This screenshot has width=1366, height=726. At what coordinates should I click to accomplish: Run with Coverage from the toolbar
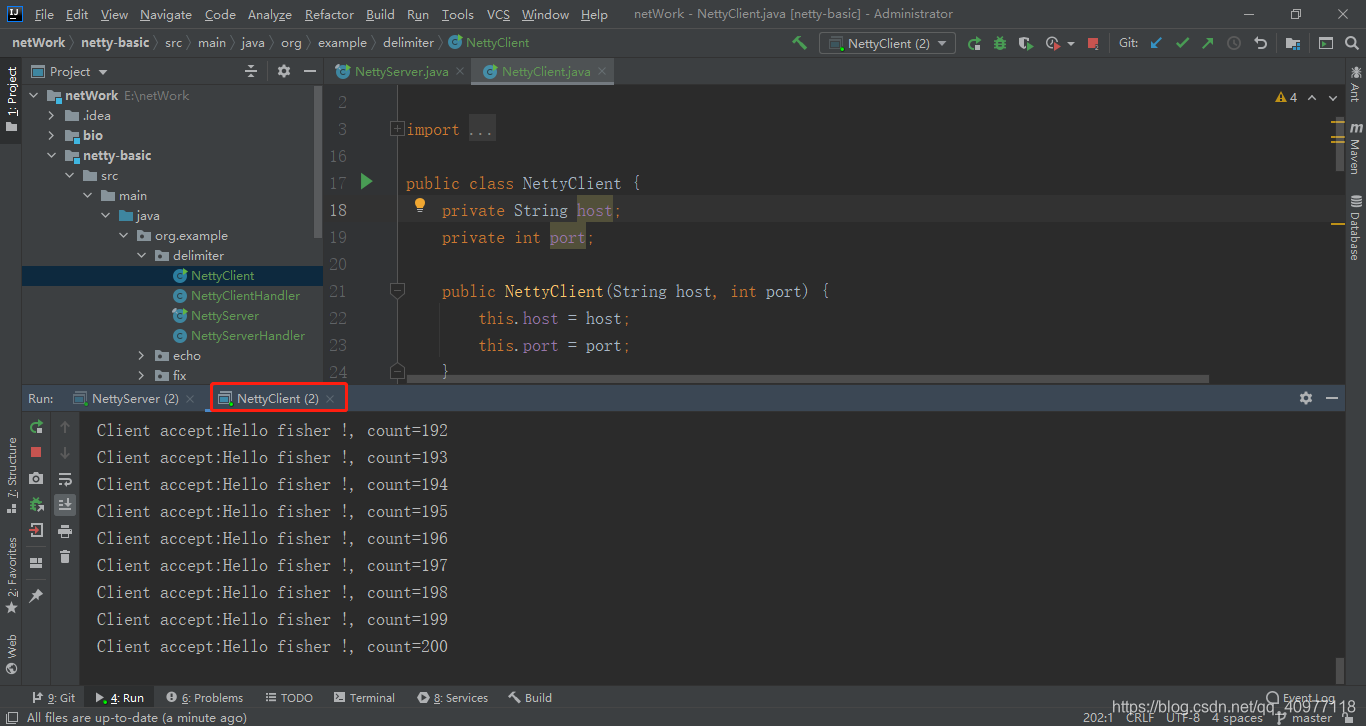(x=1026, y=43)
